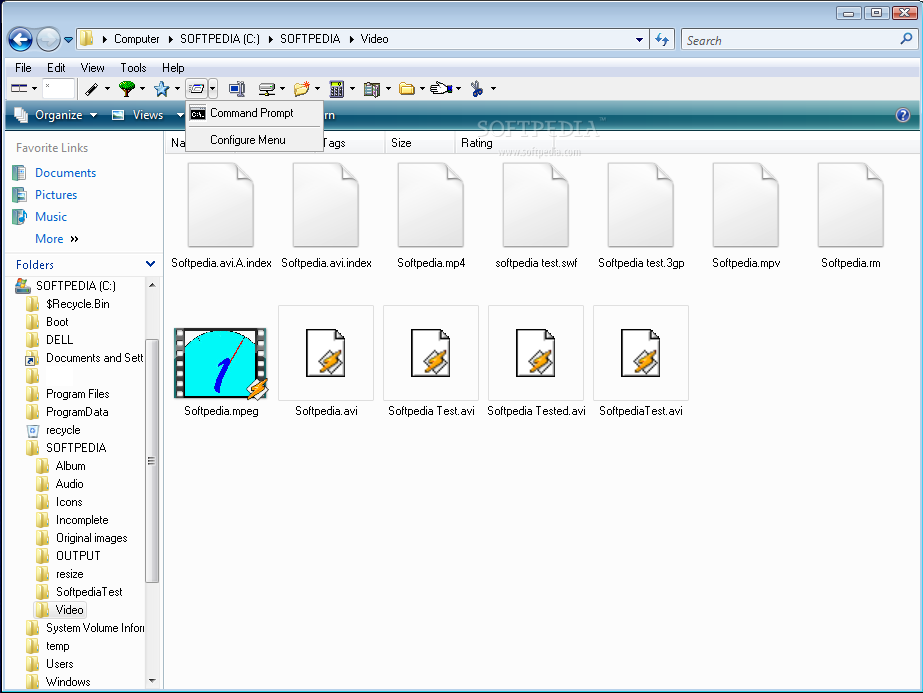
Task: Click the Forward navigation arrow
Action: [48, 39]
